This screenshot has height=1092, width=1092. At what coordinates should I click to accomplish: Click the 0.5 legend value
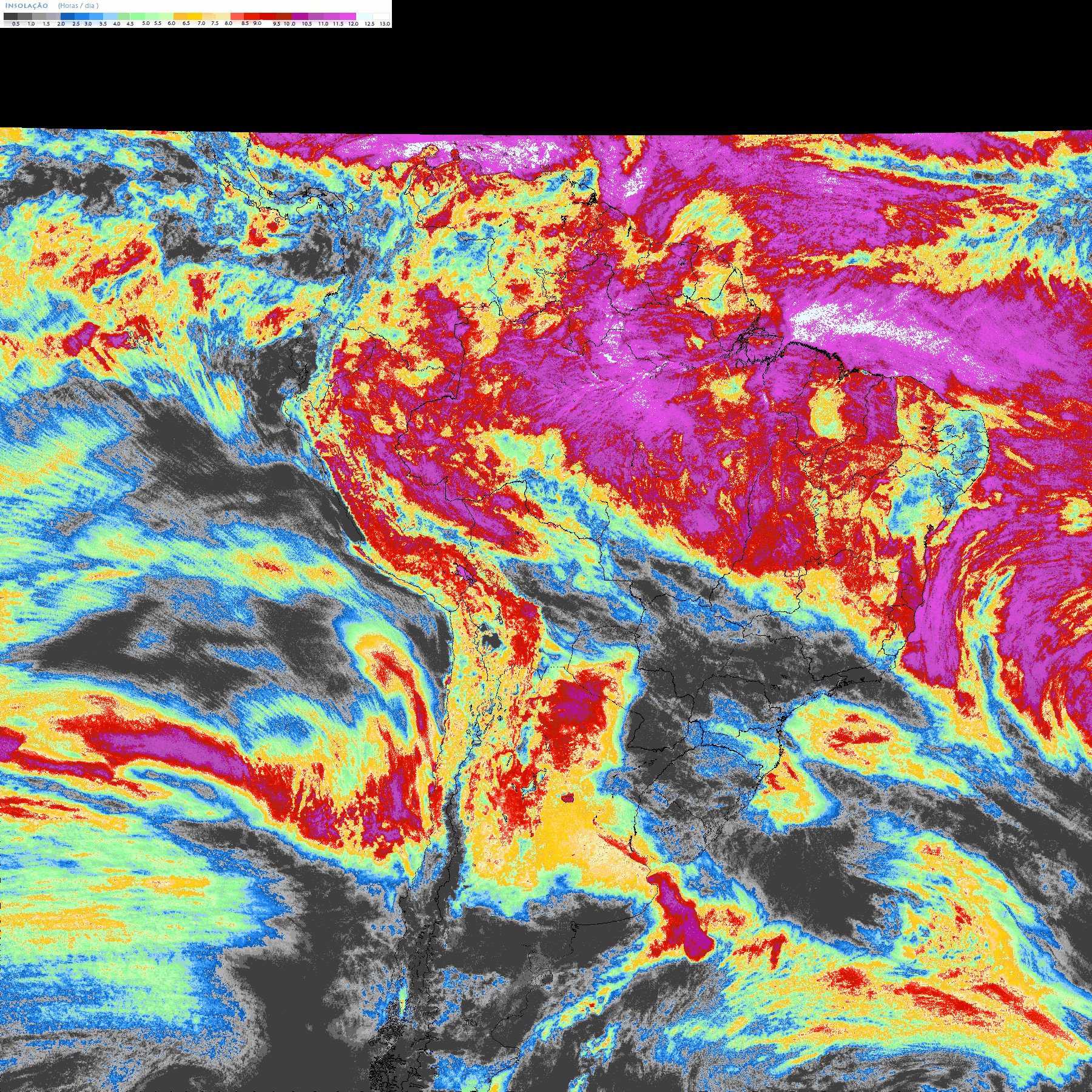point(16,24)
